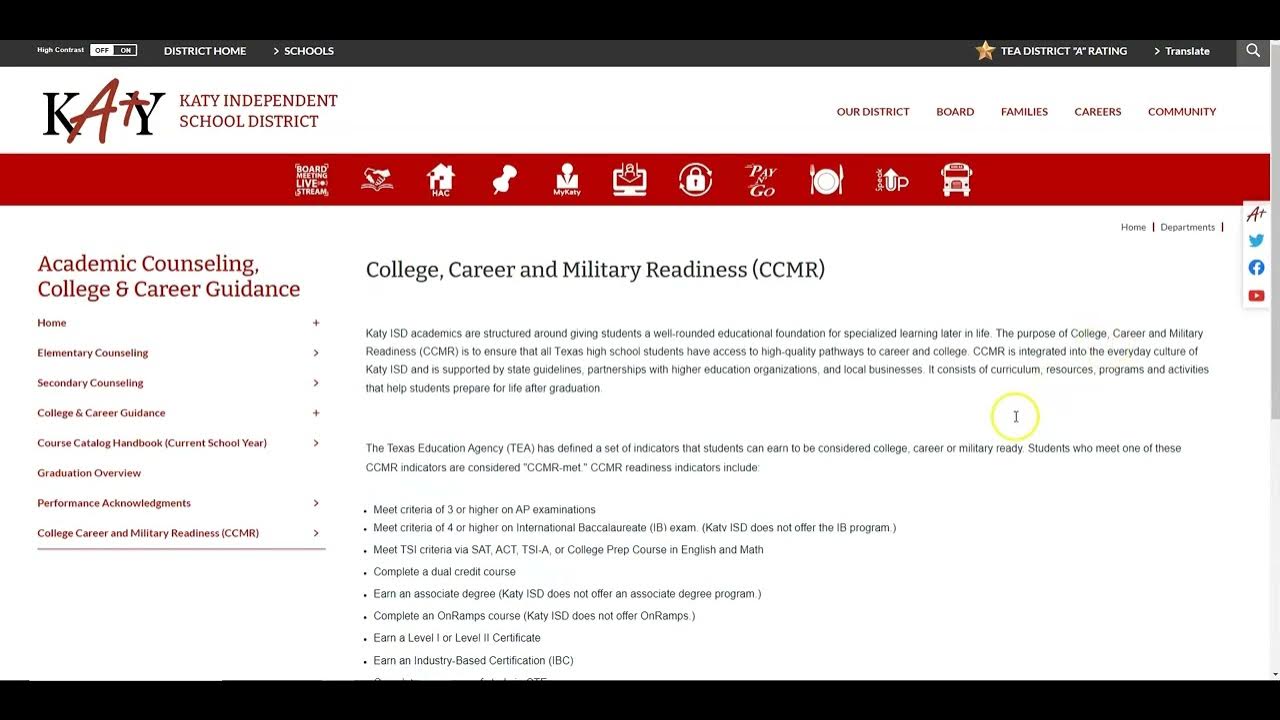
Task: Click the Departments breadcrumb link
Action: tap(1187, 227)
